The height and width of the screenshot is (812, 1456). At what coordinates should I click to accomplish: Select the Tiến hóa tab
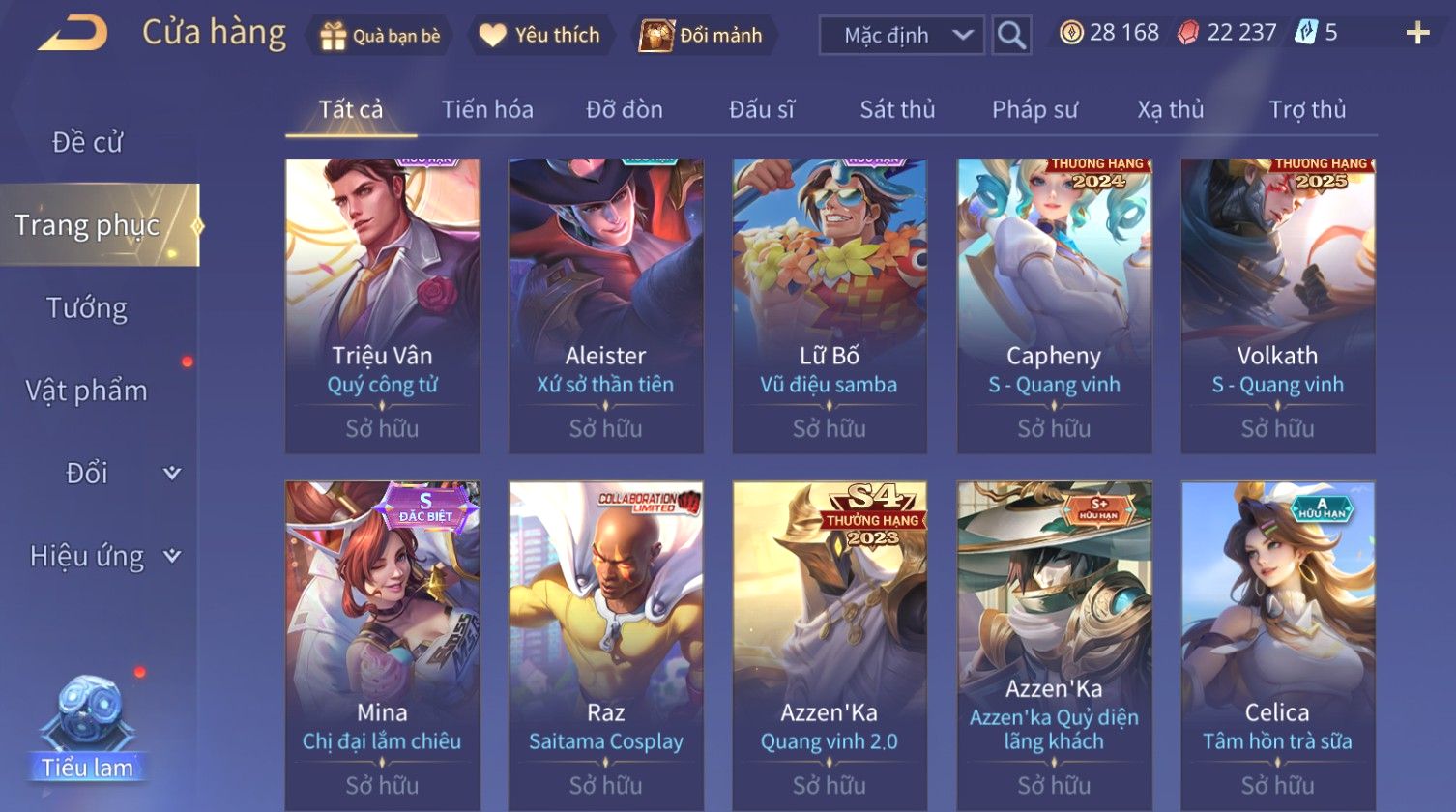click(487, 109)
